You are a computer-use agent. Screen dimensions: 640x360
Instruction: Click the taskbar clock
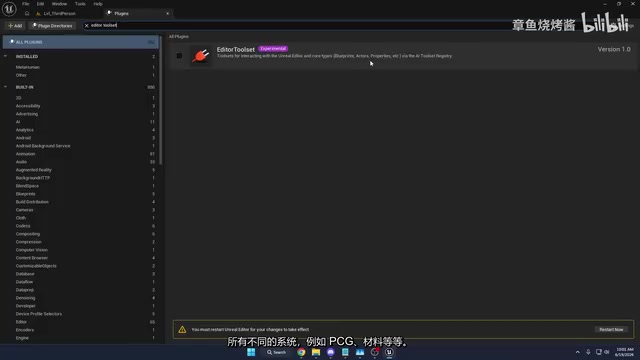(624, 352)
